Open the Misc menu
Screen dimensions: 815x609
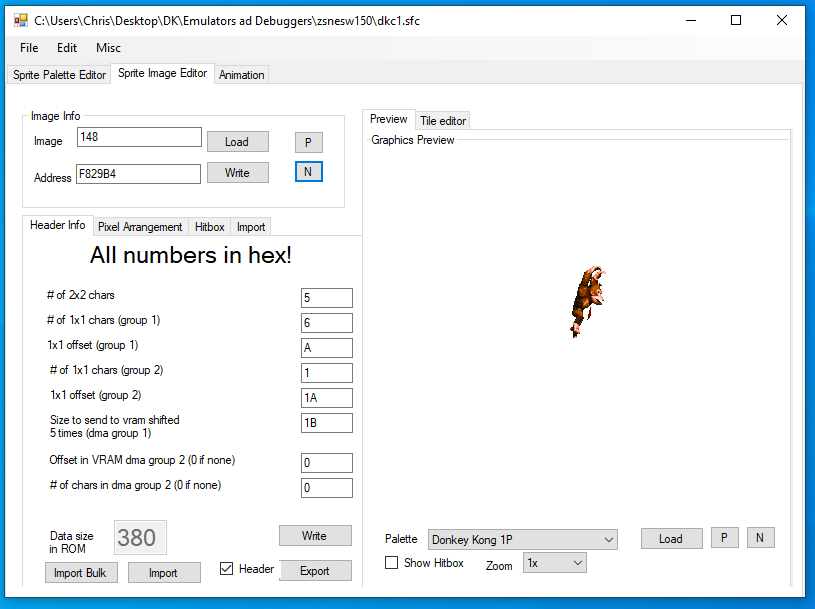tap(108, 48)
